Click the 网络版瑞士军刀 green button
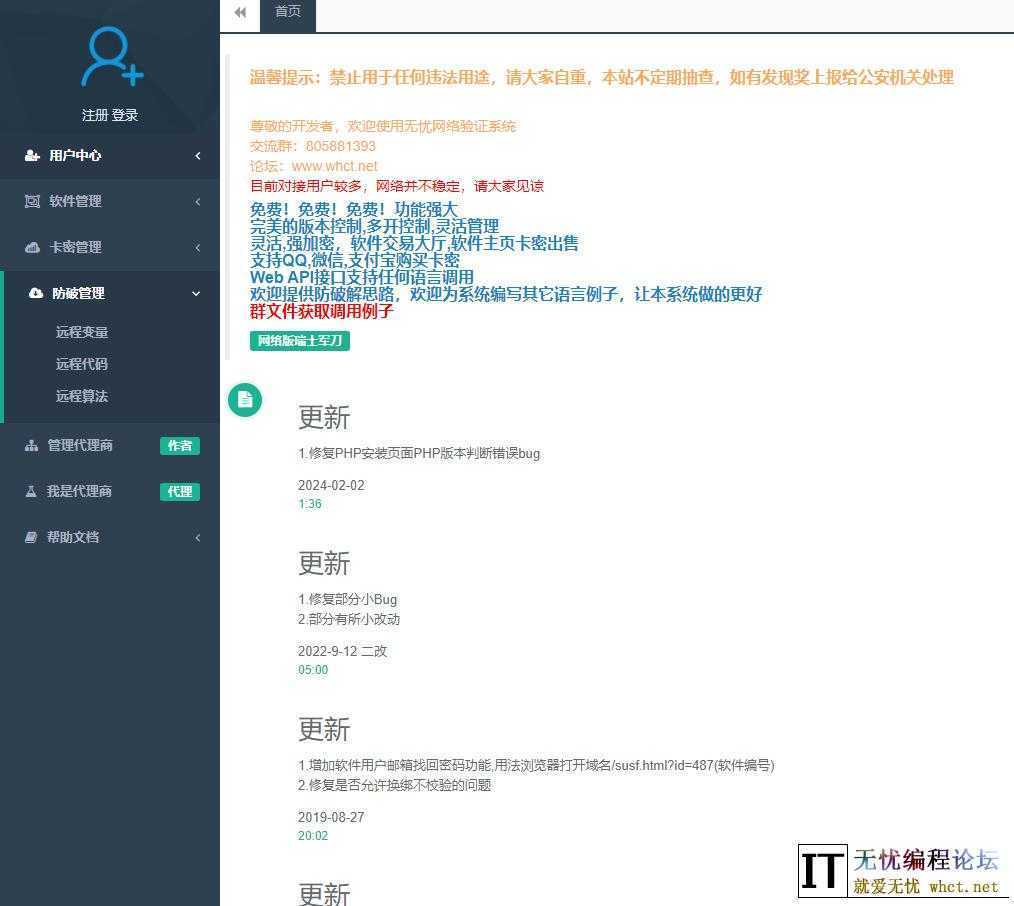The width and height of the screenshot is (1014, 906). [300, 341]
